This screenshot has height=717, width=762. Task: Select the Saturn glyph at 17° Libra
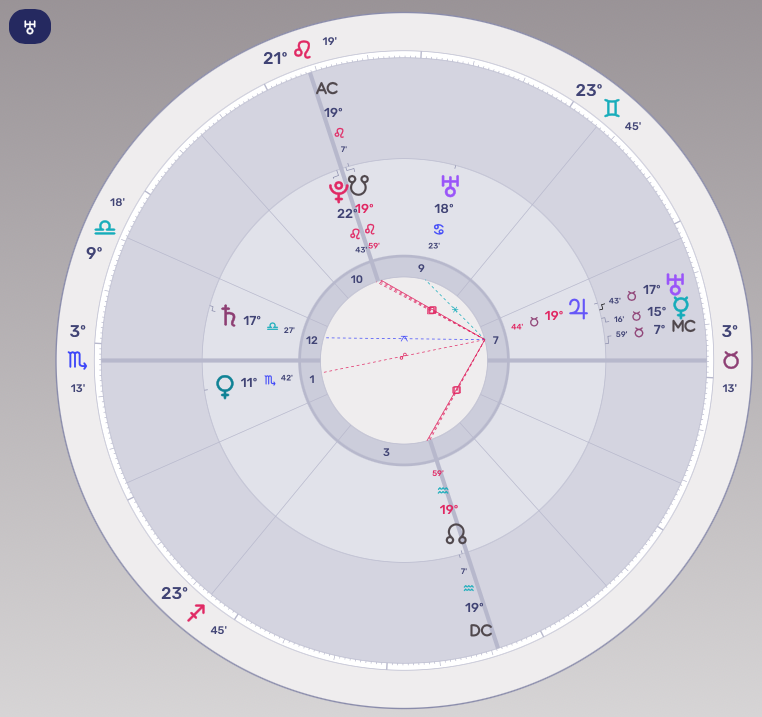click(x=227, y=314)
